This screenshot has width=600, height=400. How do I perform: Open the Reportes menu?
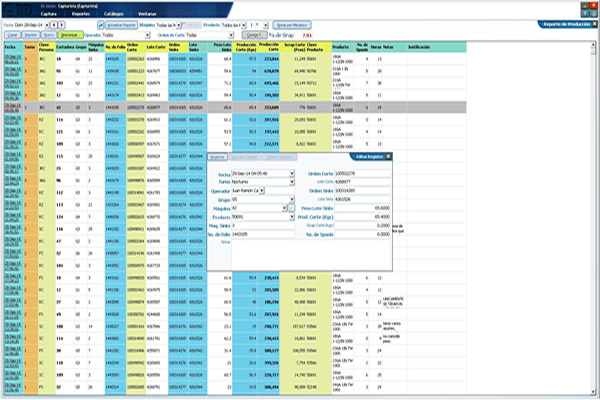click(85, 14)
